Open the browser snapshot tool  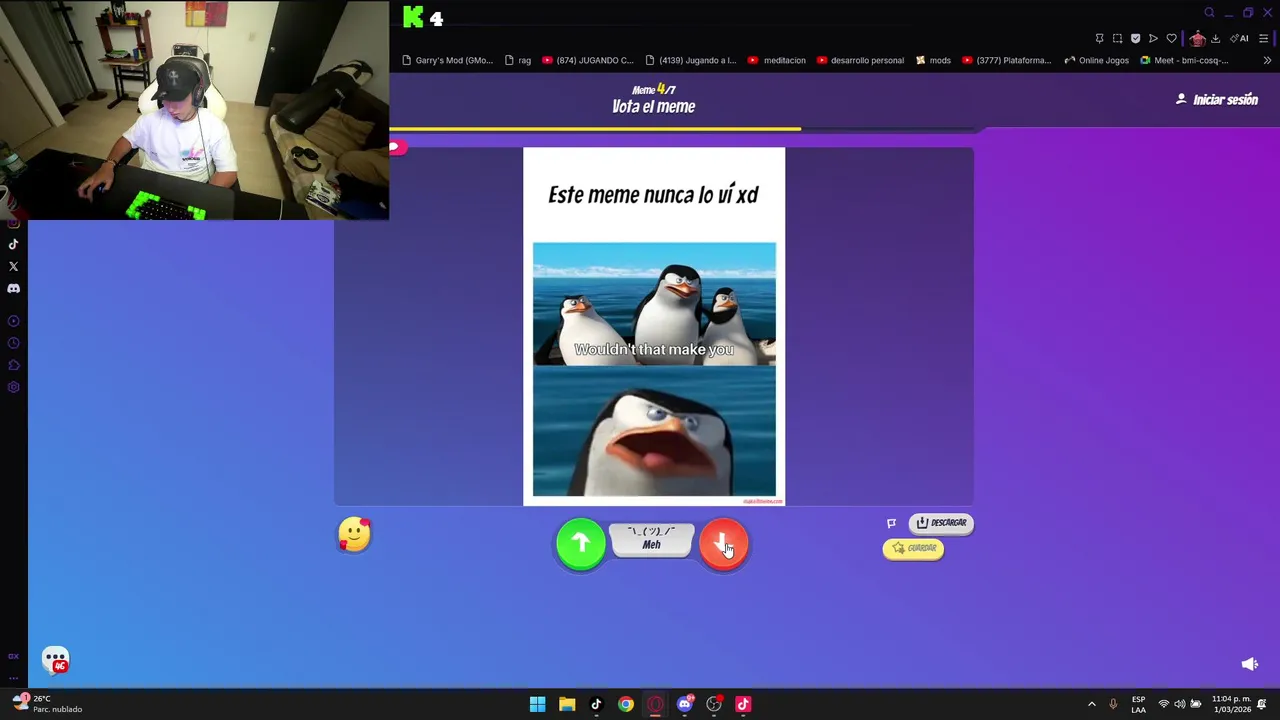point(1117,38)
